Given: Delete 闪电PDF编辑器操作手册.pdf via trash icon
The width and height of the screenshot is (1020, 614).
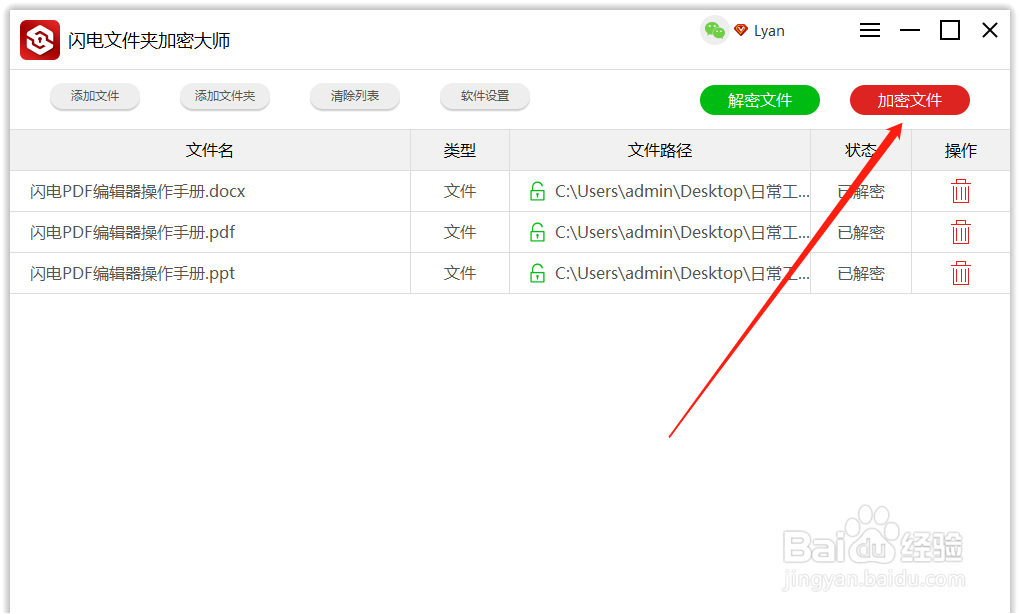Looking at the screenshot, I should 960,231.
